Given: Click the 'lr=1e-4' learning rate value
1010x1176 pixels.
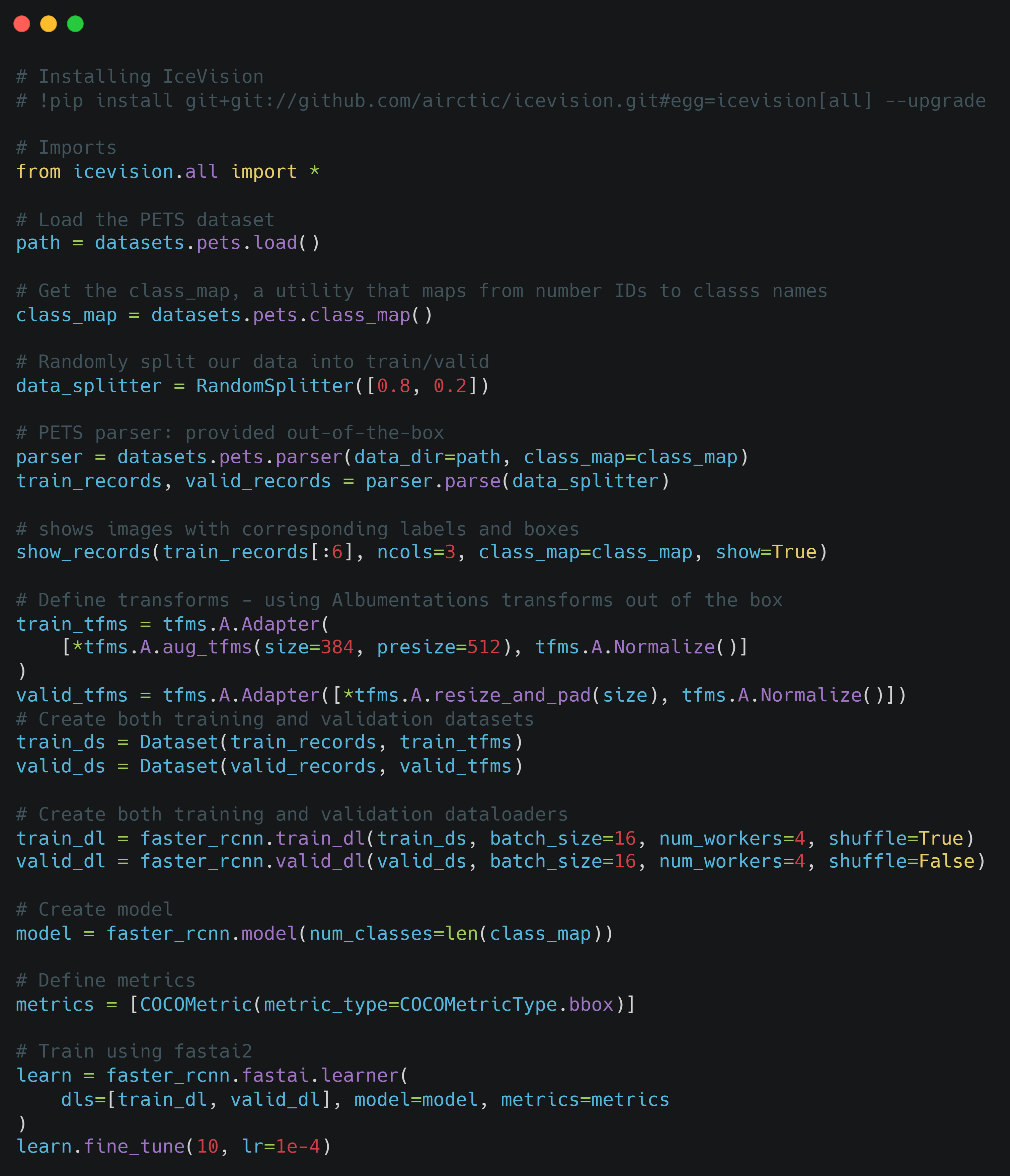Looking at the screenshot, I should tap(298, 1146).
